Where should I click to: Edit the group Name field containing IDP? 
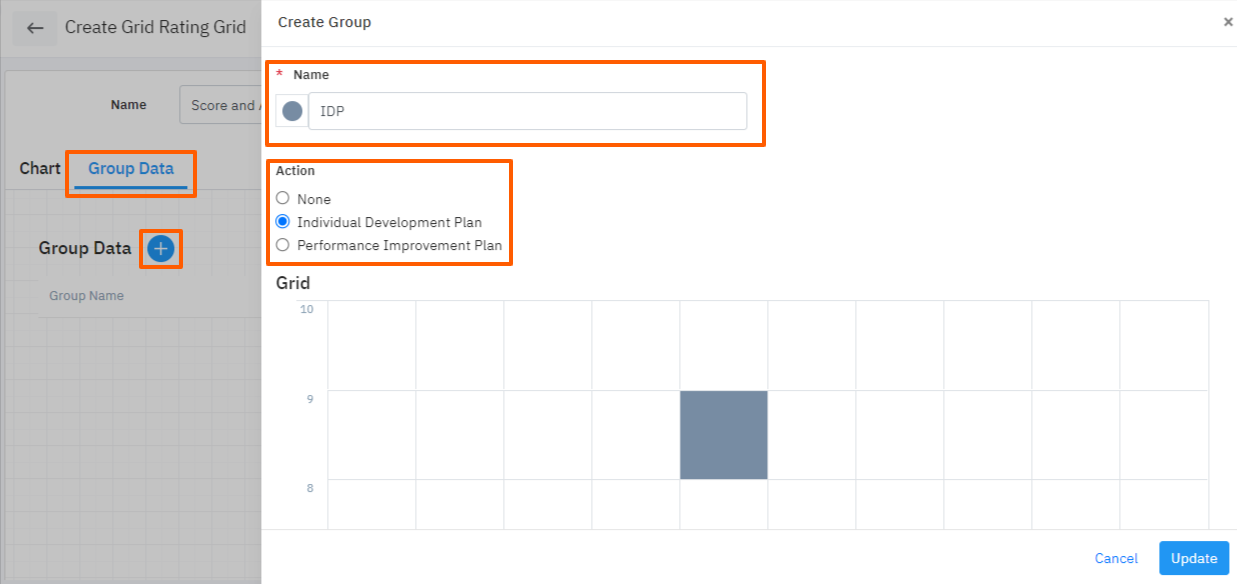pos(527,111)
